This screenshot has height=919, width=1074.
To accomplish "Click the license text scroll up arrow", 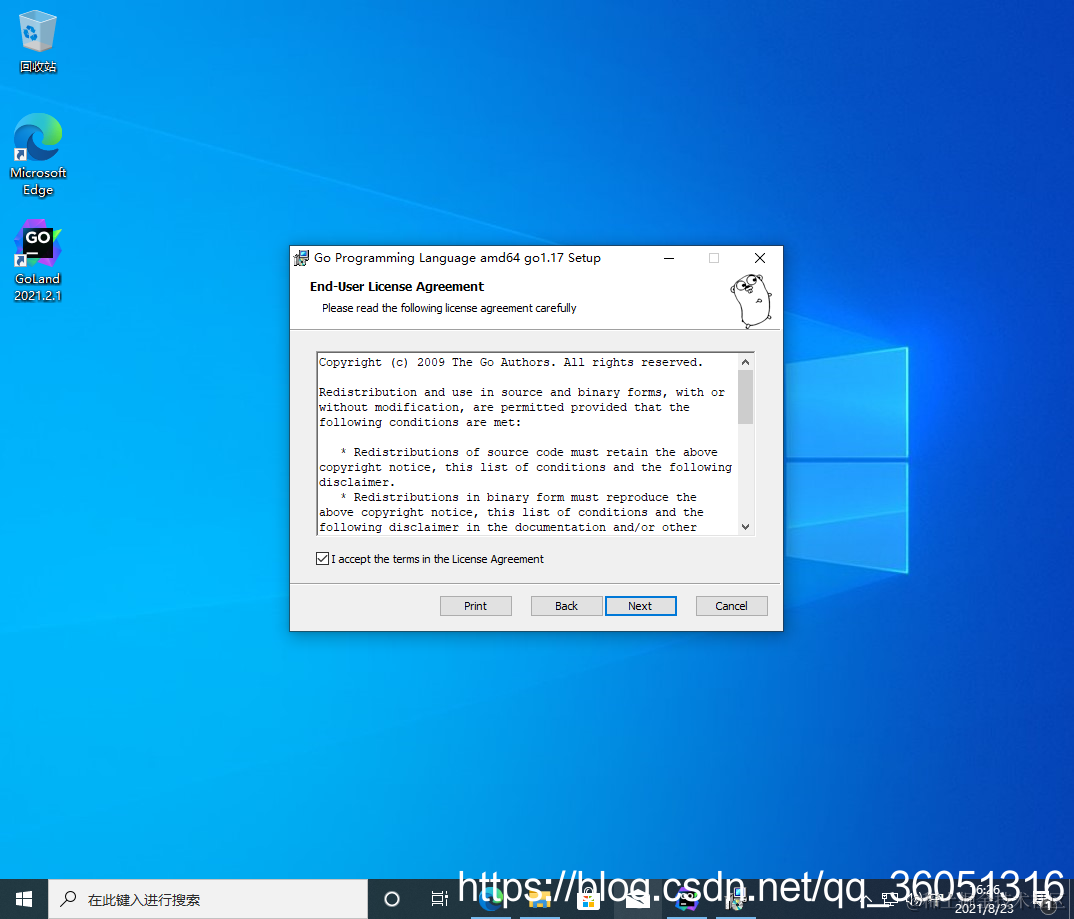I will pyautogui.click(x=746, y=362).
